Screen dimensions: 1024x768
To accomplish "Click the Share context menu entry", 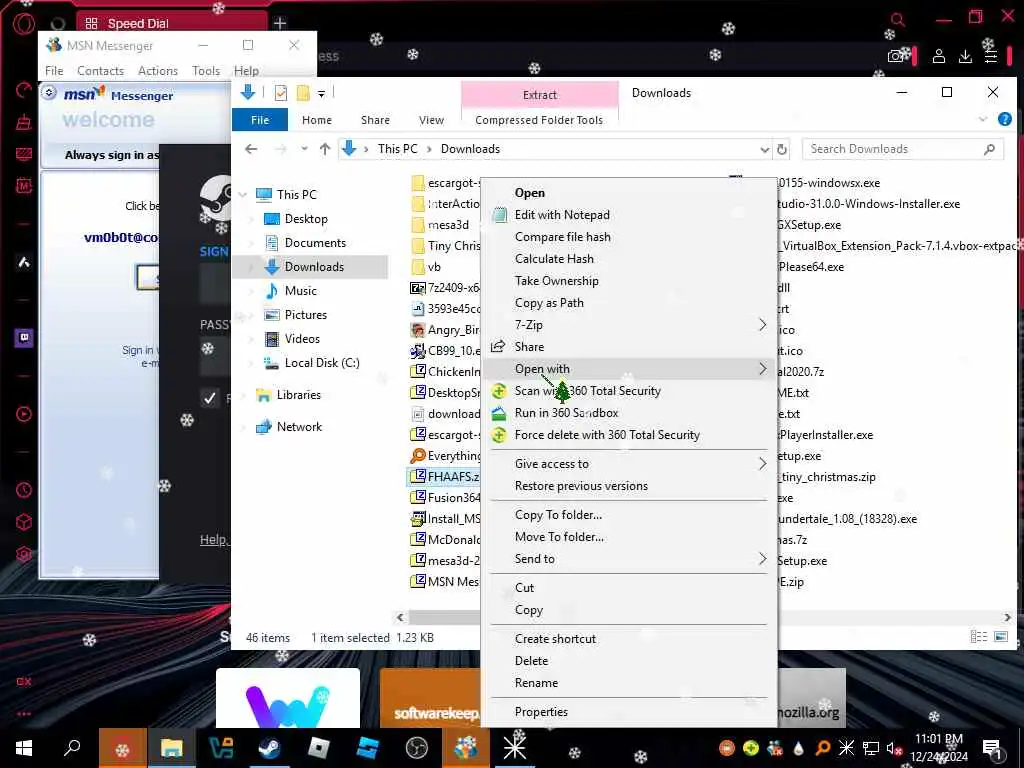I will click(x=529, y=347).
